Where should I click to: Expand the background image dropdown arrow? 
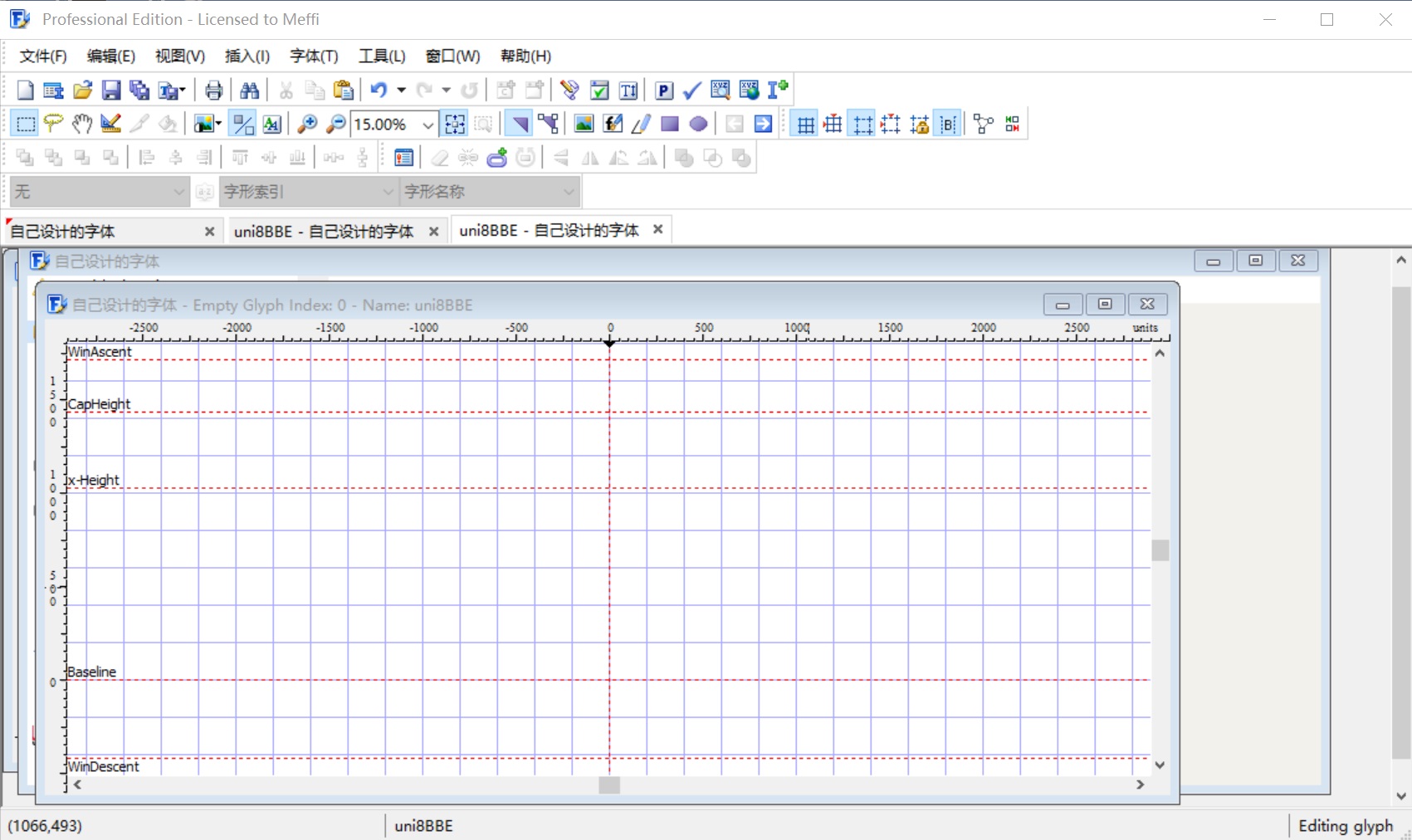[218, 124]
